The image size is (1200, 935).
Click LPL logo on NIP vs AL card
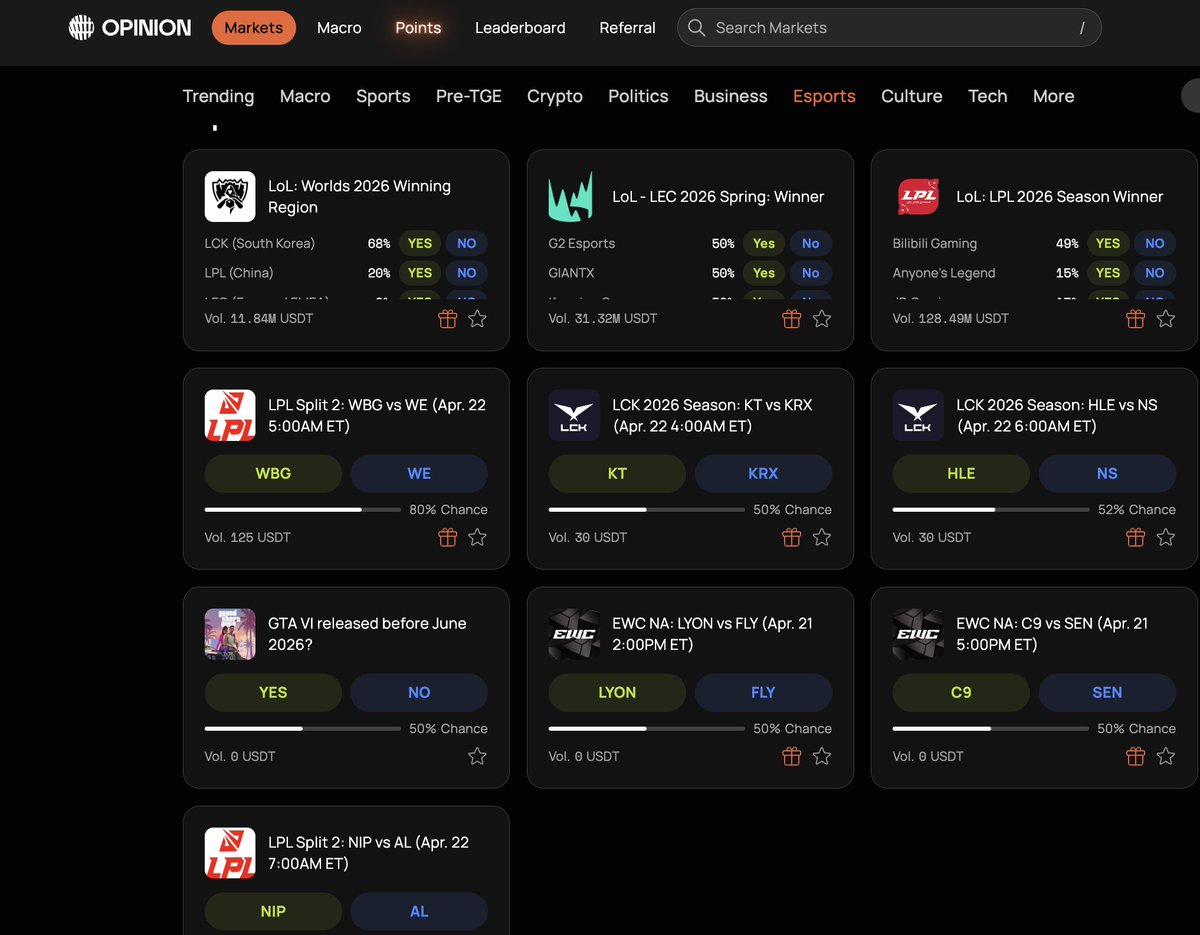coord(230,853)
